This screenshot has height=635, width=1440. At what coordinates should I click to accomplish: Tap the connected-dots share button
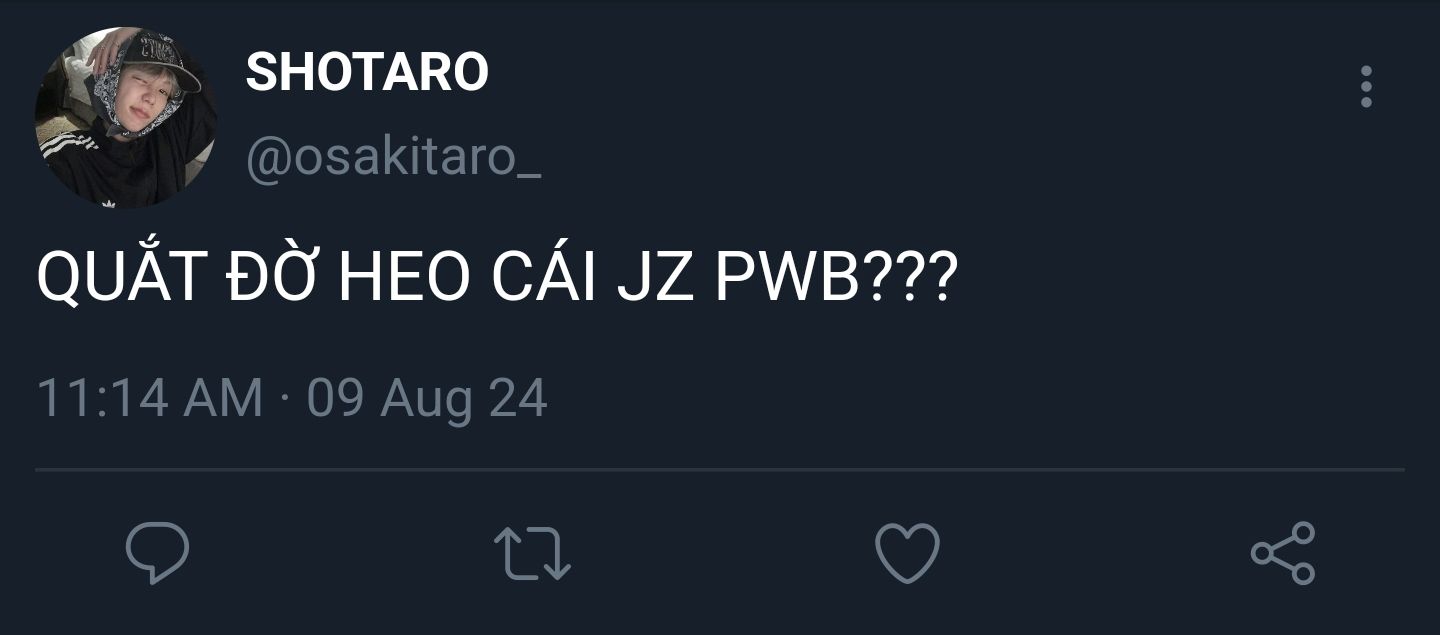[1283, 552]
